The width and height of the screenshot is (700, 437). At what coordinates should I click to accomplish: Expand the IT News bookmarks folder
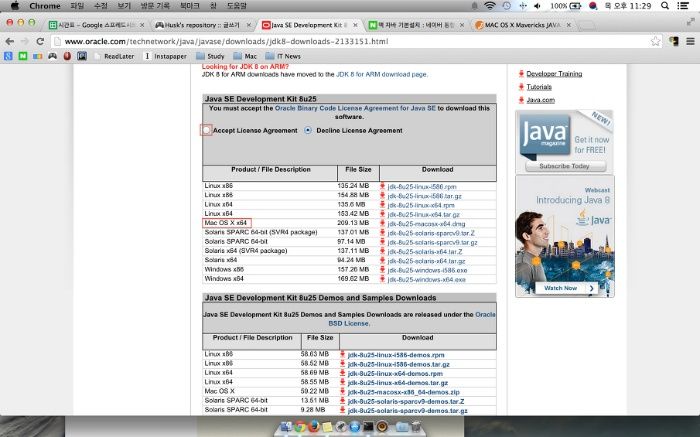pos(283,56)
